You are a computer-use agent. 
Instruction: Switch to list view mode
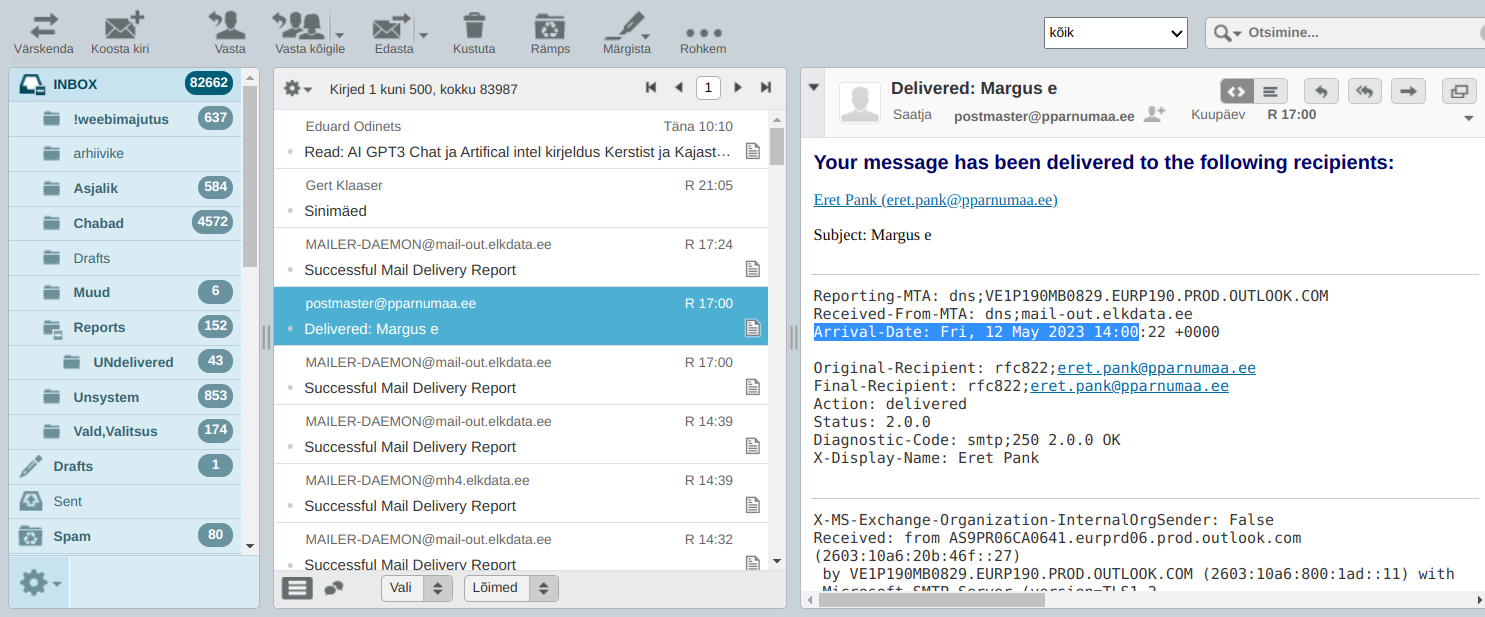[298, 588]
